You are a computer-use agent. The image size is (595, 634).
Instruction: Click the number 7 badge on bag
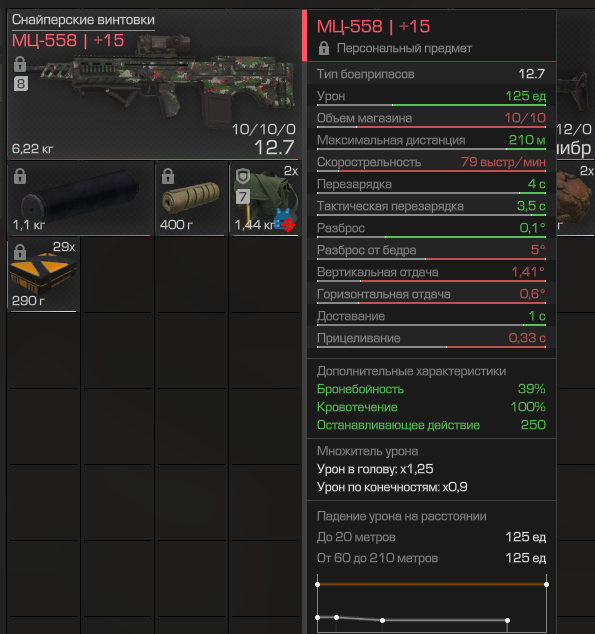coord(243,197)
